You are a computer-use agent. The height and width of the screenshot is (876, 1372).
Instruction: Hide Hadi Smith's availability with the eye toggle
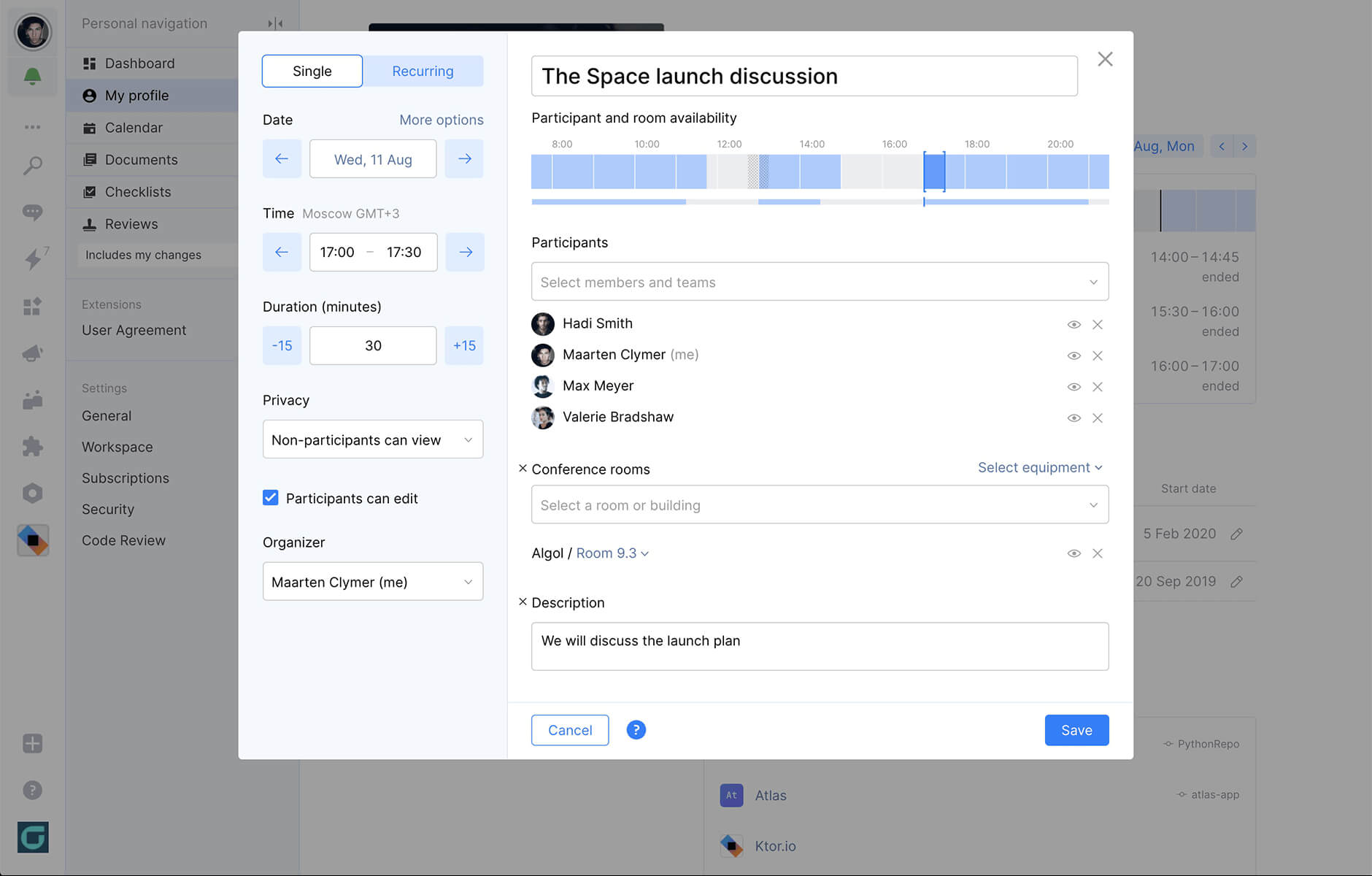[x=1074, y=324]
